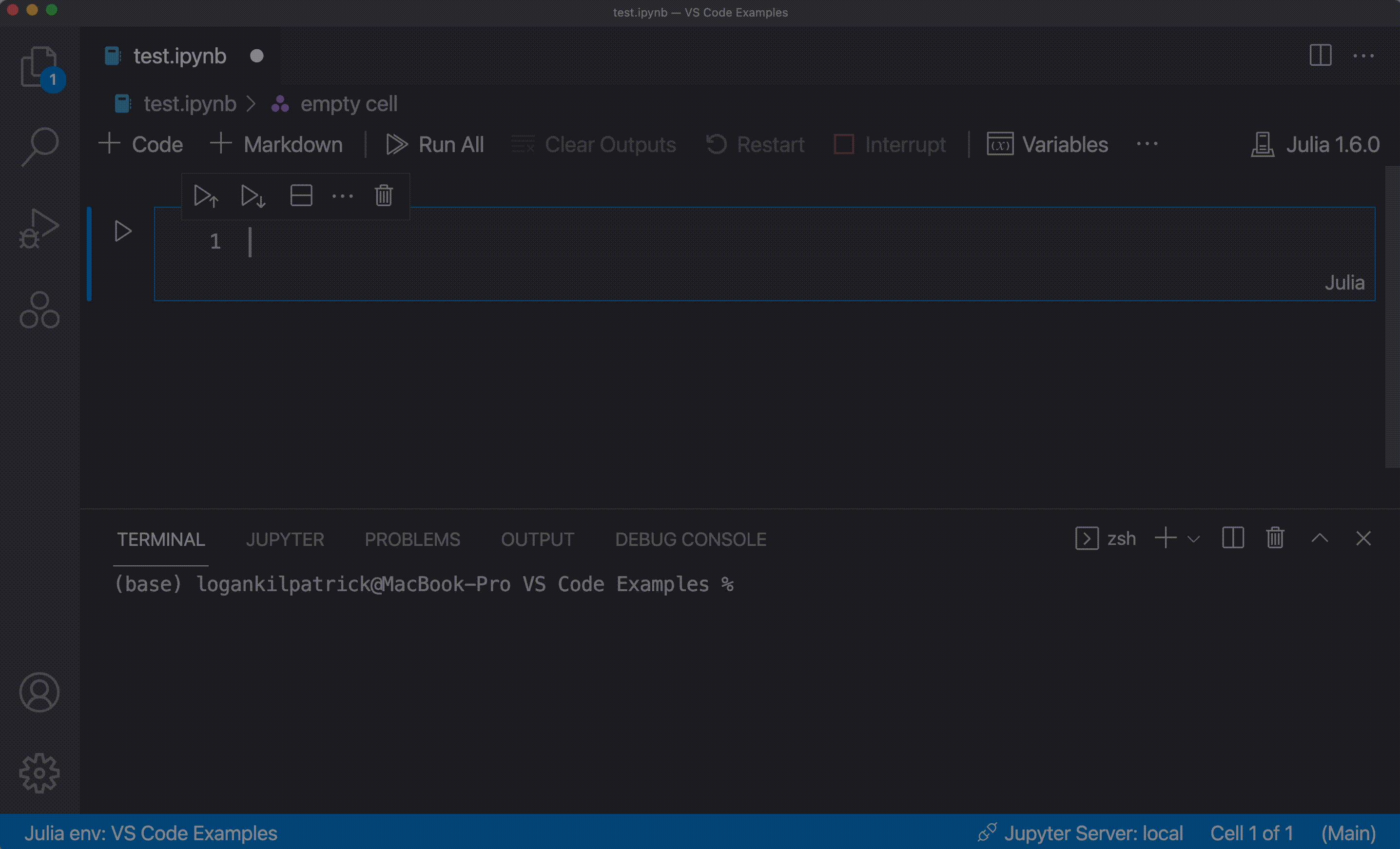Screen dimensions: 1400x849
Task: Switch to the DEBUG CONSOLE tab
Action: coord(690,539)
